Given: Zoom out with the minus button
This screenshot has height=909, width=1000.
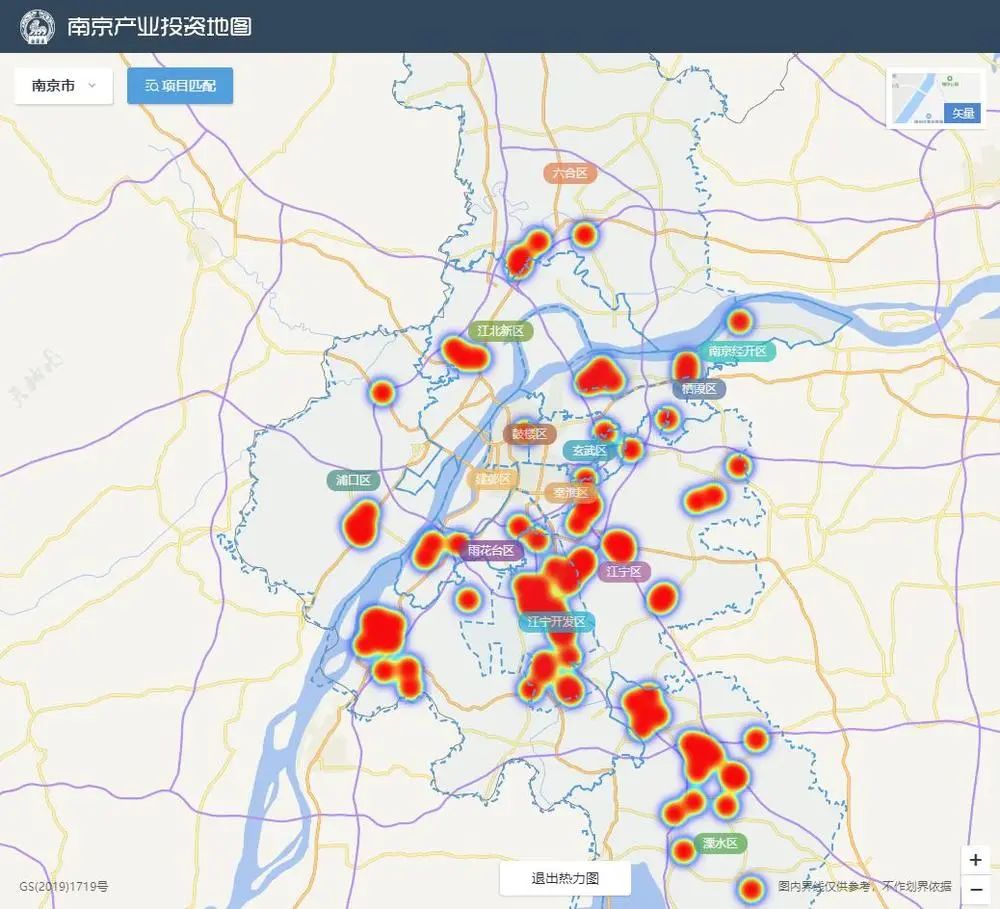Looking at the screenshot, I should (x=976, y=890).
